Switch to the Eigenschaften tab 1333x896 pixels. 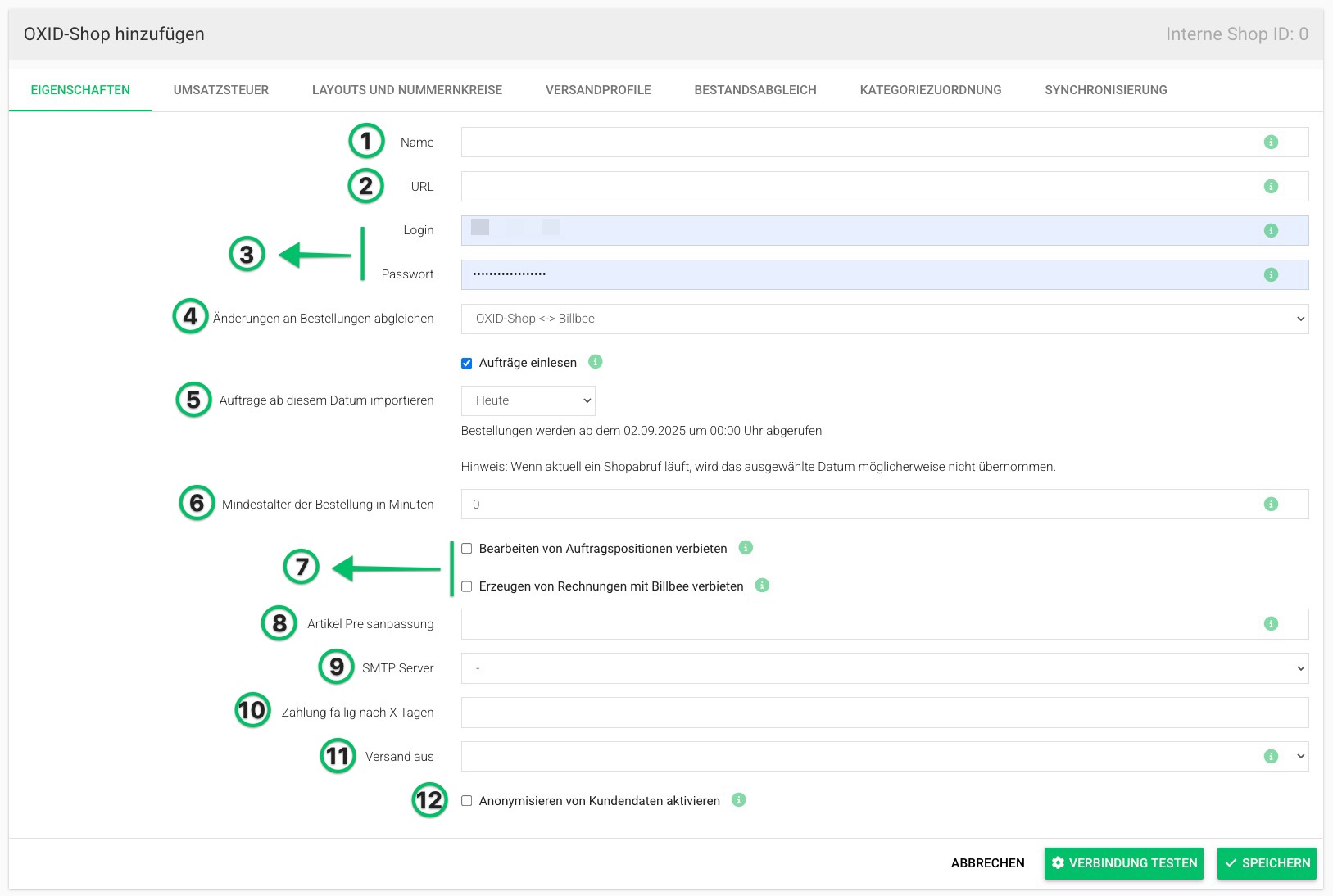[x=80, y=90]
